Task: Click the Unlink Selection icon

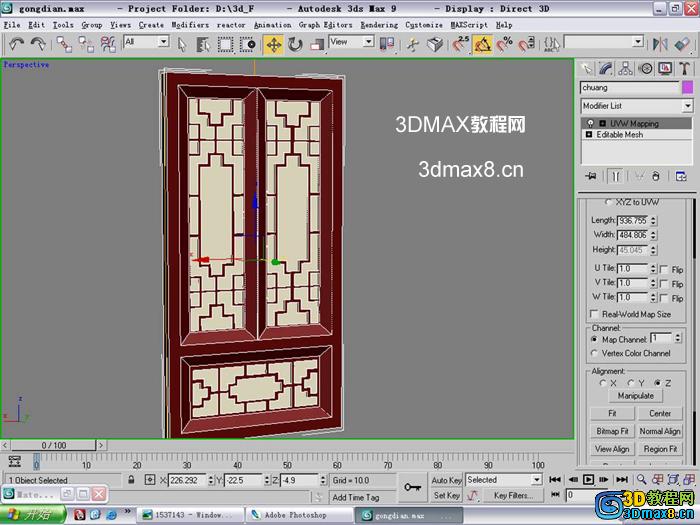Action: pyautogui.click(x=86, y=44)
